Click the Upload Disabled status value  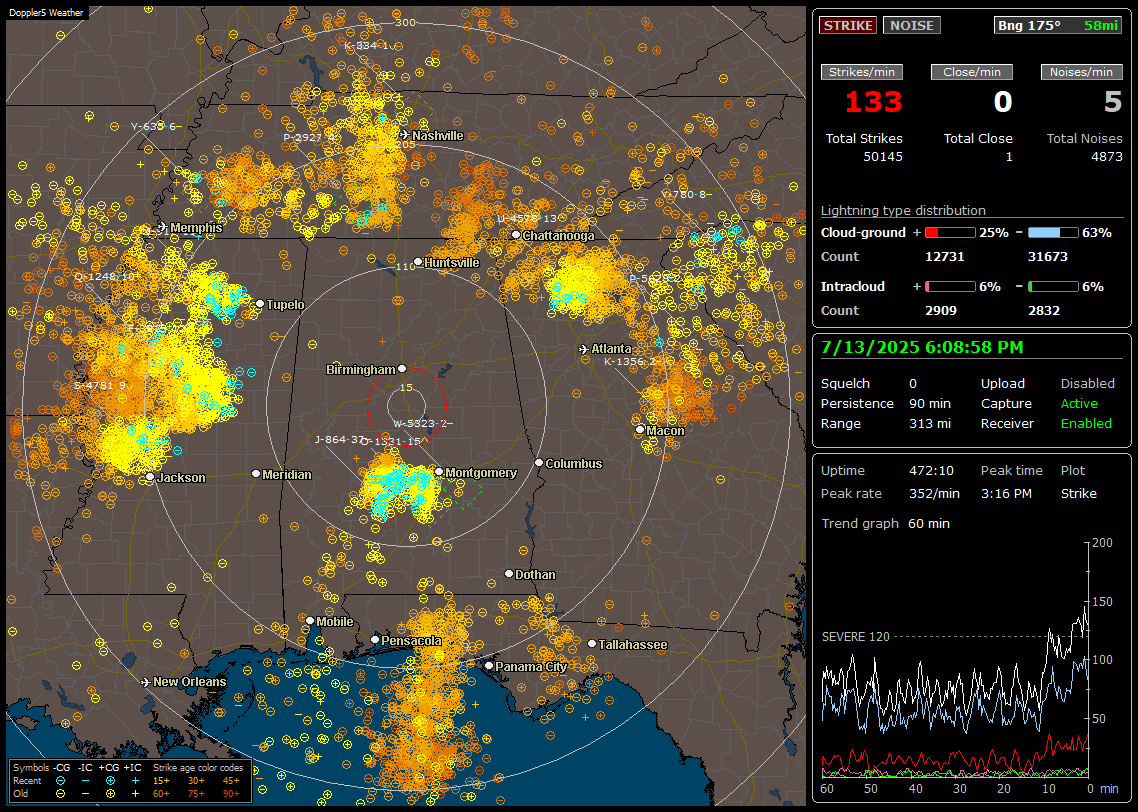click(1087, 383)
